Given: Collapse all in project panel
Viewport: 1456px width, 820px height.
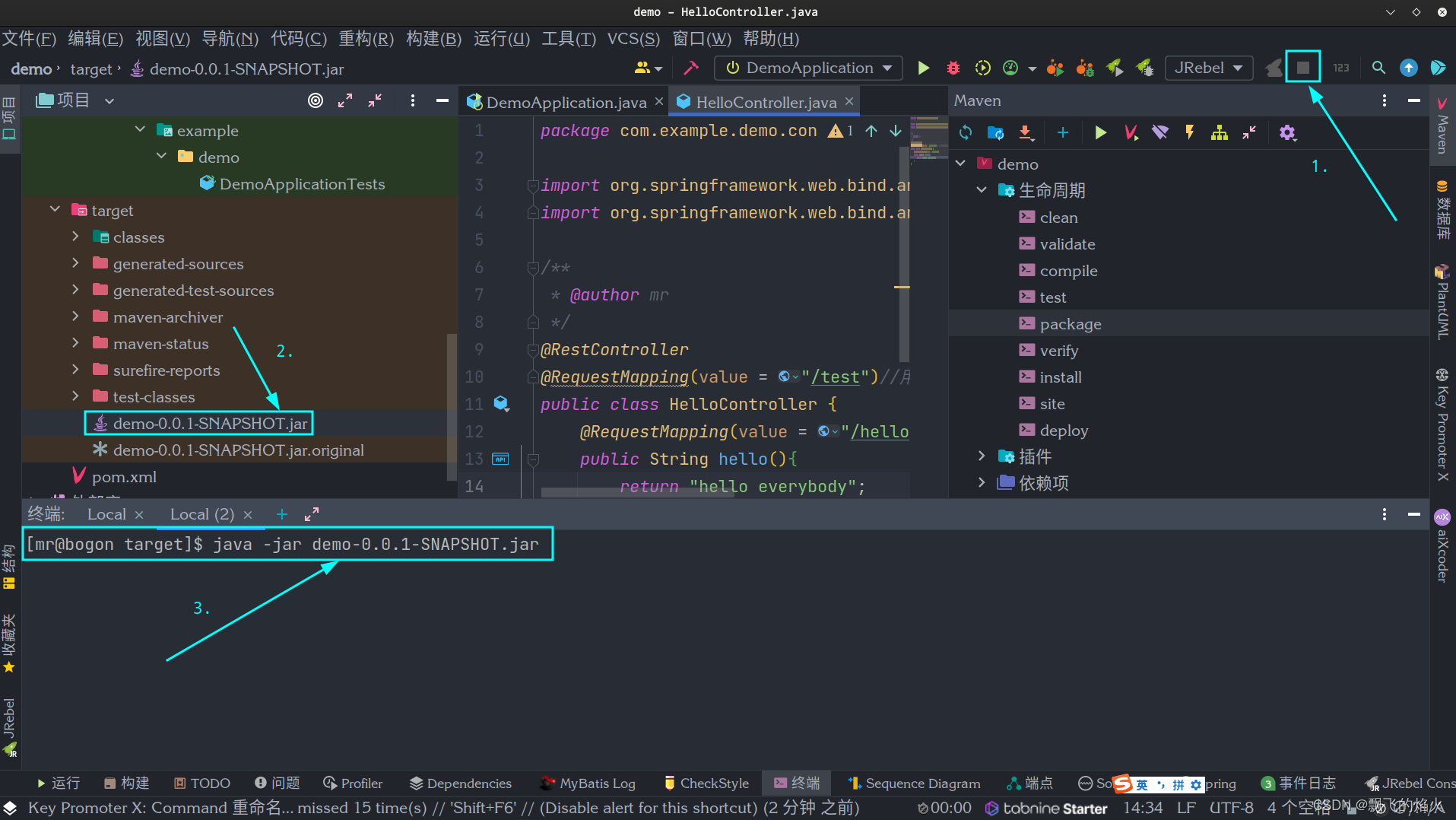Looking at the screenshot, I should click(375, 100).
